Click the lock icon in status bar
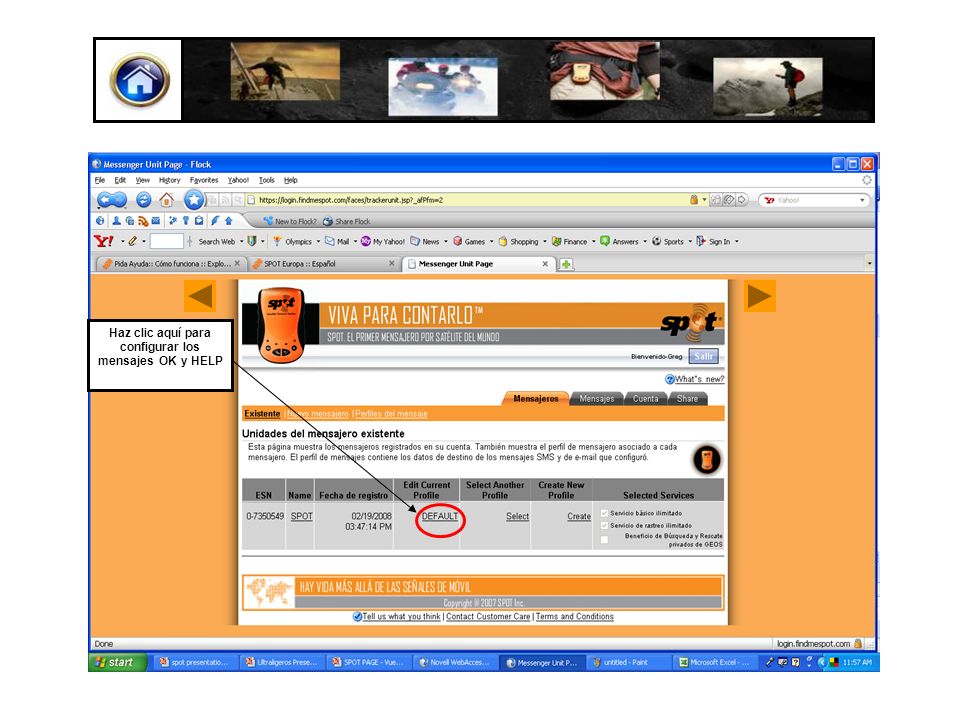Viewport: 960px width, 720px height. (x=858, y=643)
